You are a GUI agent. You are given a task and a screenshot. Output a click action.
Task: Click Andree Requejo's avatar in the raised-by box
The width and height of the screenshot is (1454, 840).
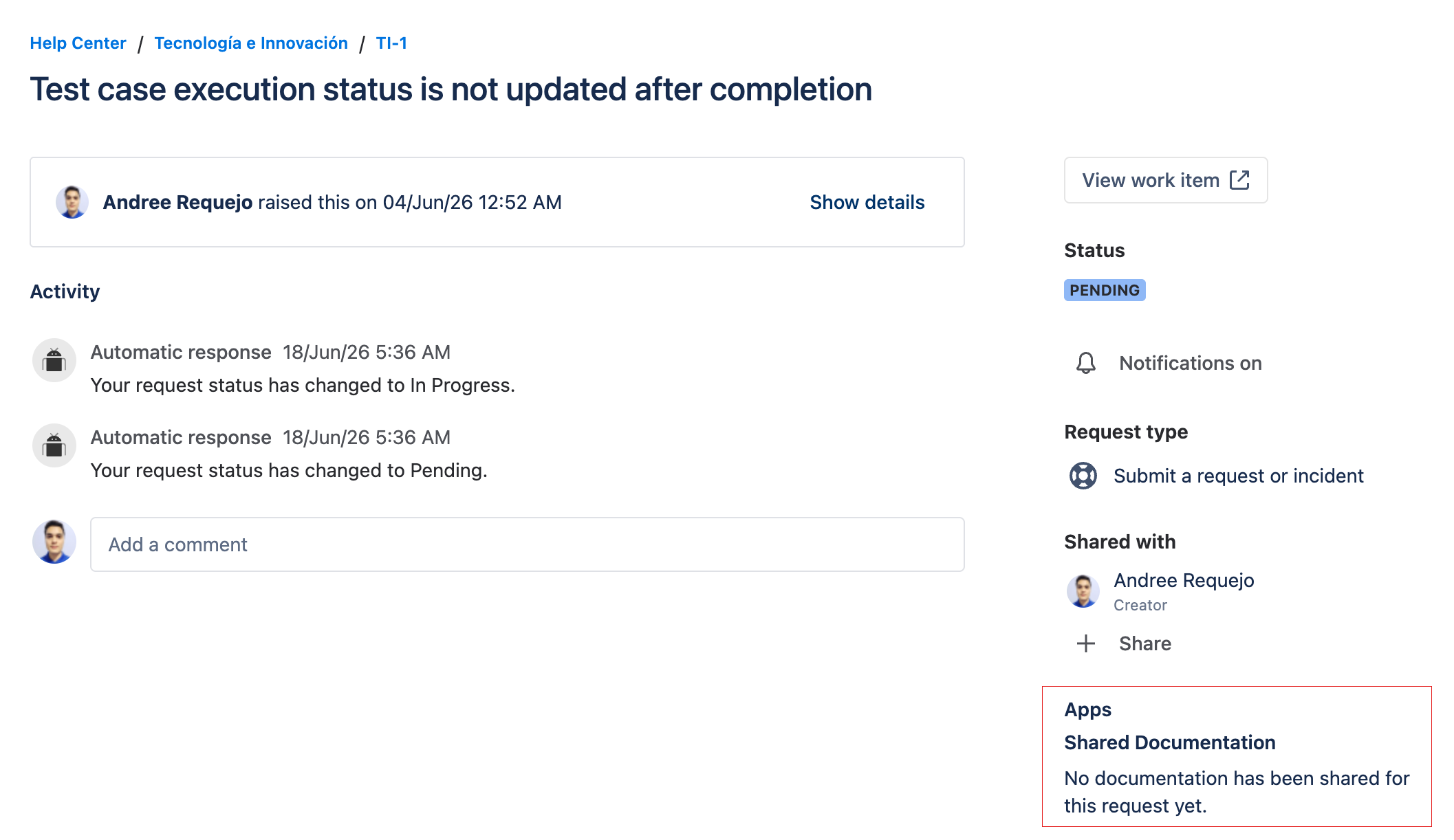(72, 202)
